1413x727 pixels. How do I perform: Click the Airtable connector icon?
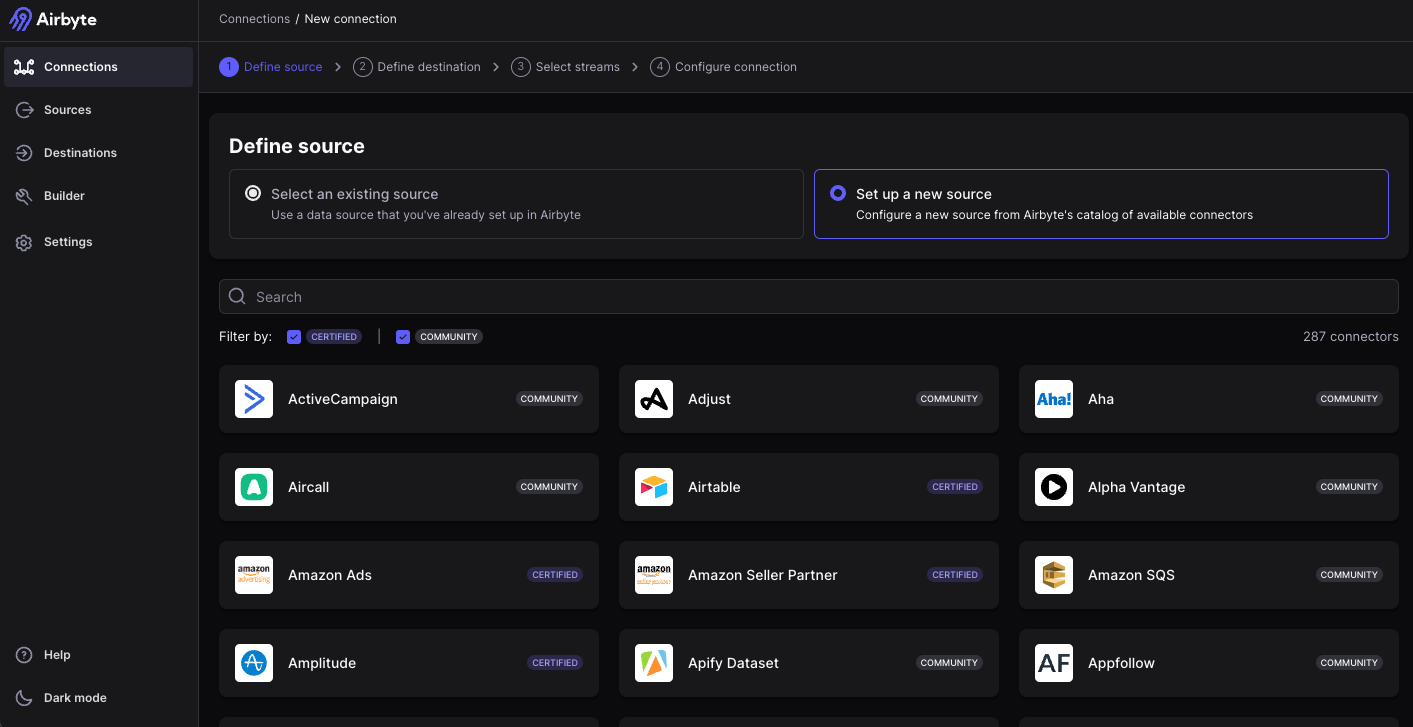[654, 487]
